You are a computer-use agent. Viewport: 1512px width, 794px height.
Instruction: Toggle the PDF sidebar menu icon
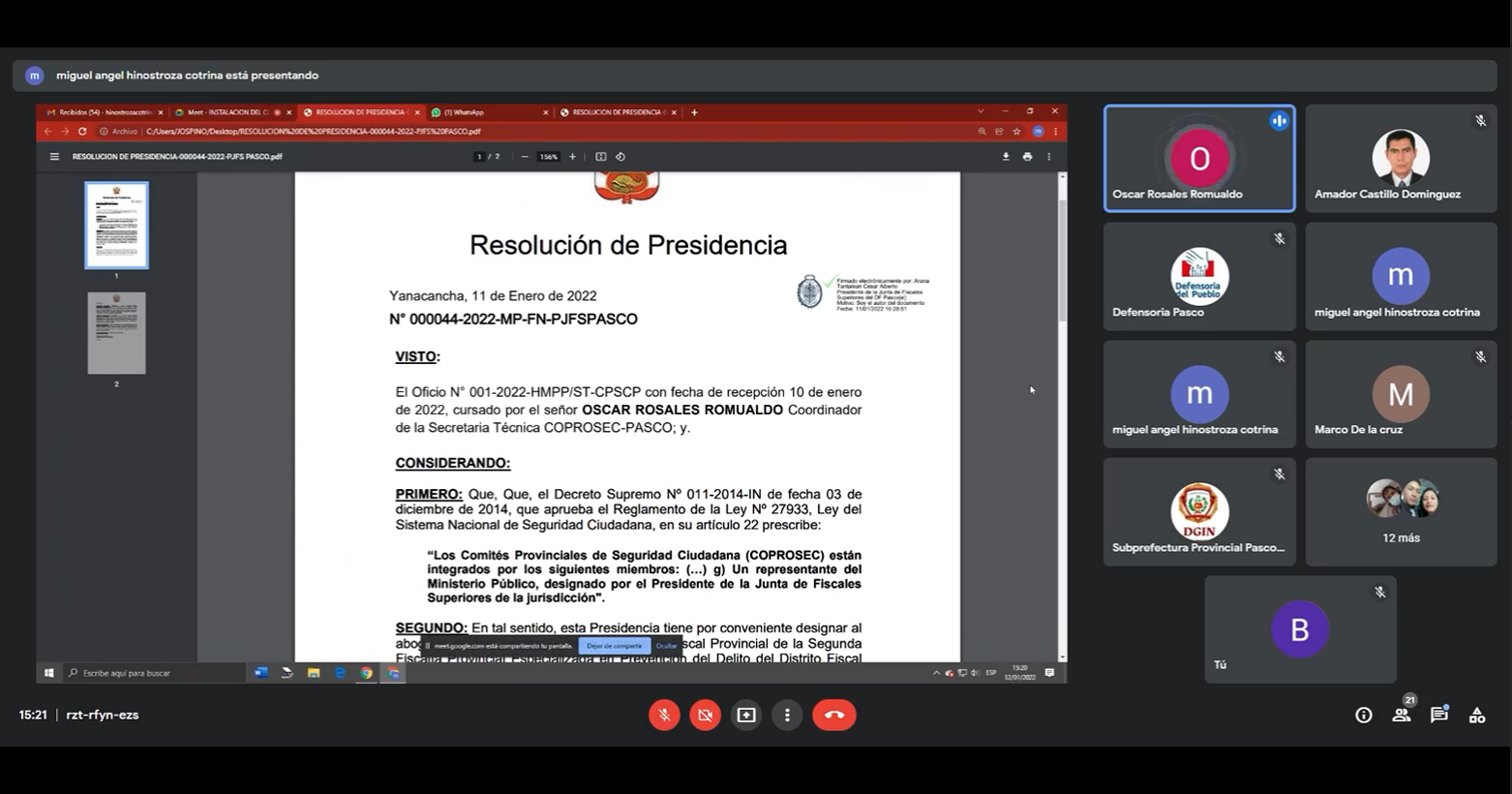point(54,157)
